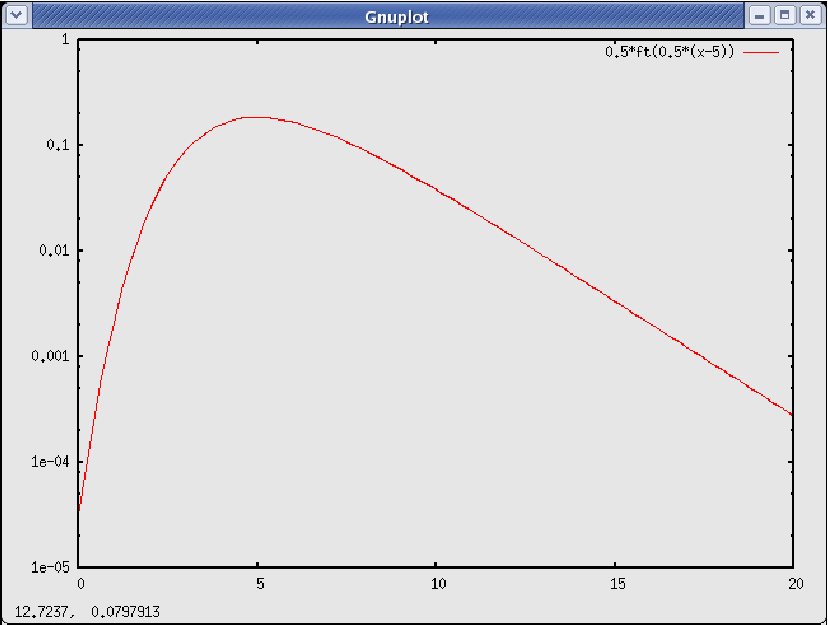
Task: Minimize the Gnuplot window
Action: point(759,15)
